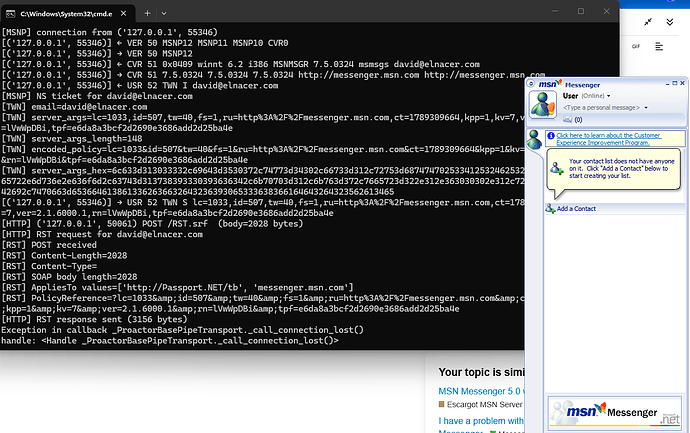Click the collapse arrows icon in background page
The height and width of the screenshot is (433, 690).
[x=648, y=22]
